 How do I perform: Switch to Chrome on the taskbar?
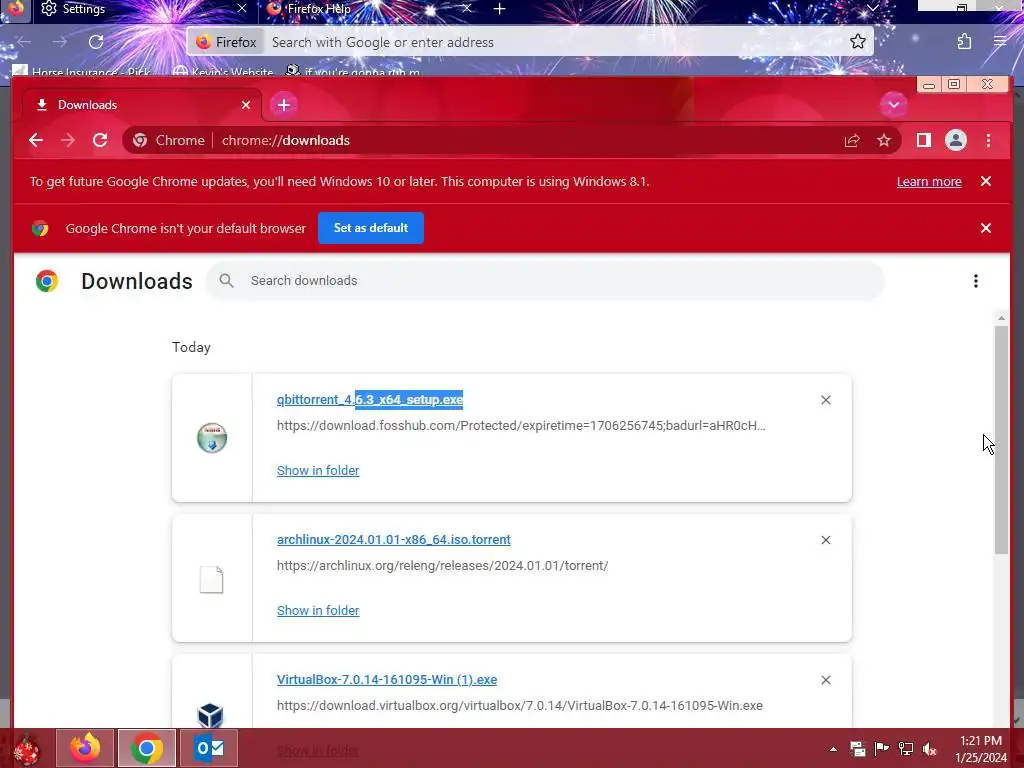146,748
